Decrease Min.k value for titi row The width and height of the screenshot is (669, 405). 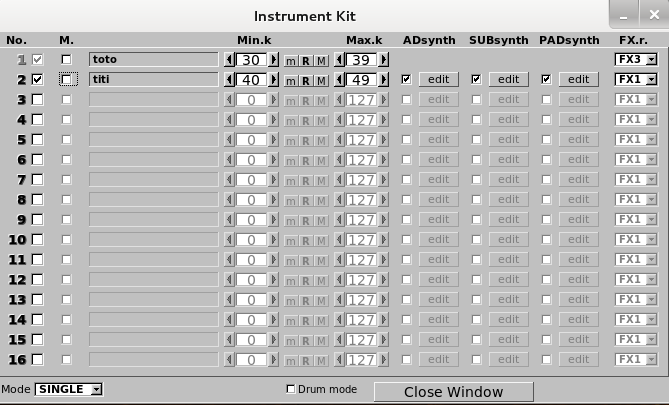[229, 79]
